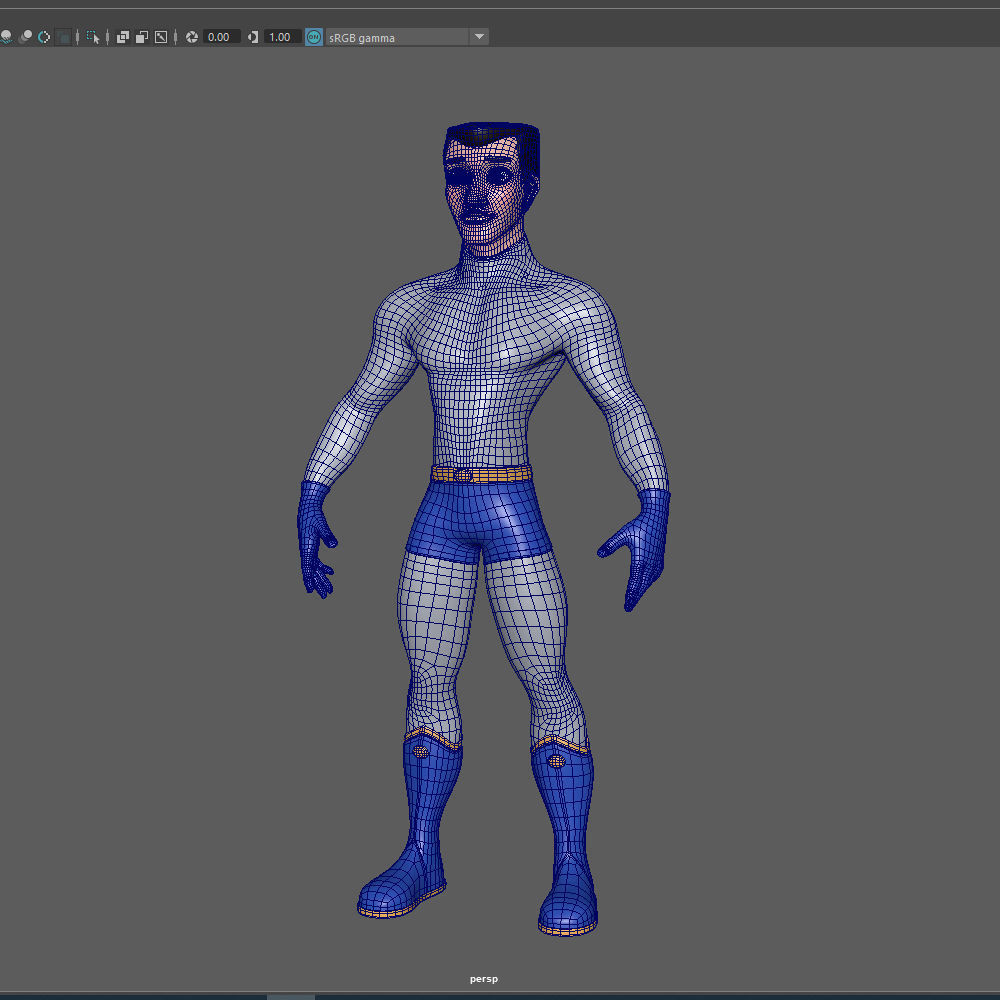1000x1000 pixels.
Task: Toggle X-ray active components icon
Action: click(x=142, y=37)
